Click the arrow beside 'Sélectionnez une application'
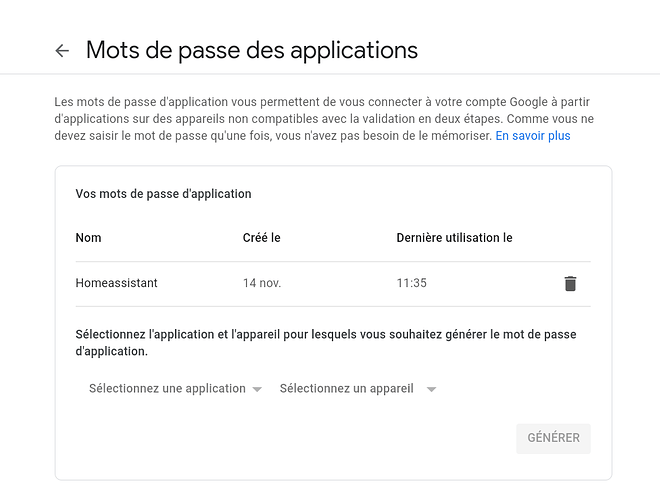The height and width of the screenshot is (500, 660). [257, 389]
